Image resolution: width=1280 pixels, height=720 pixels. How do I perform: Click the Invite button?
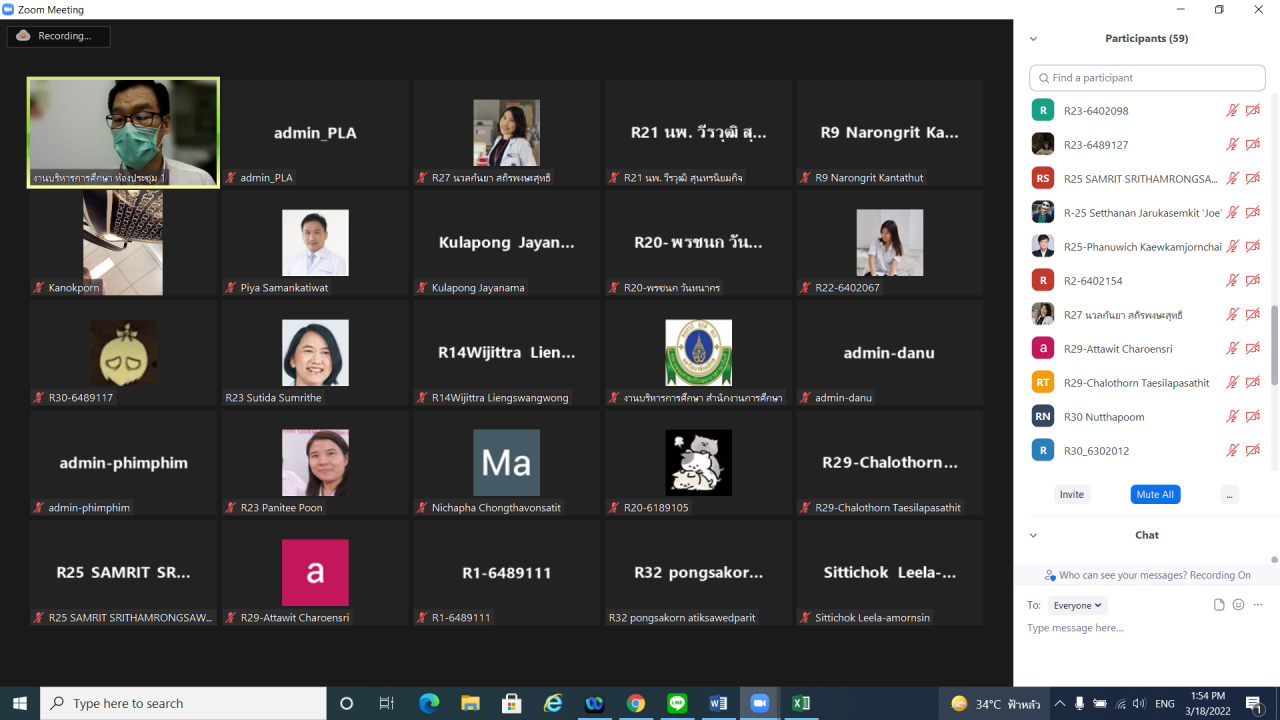point(1071,495)
